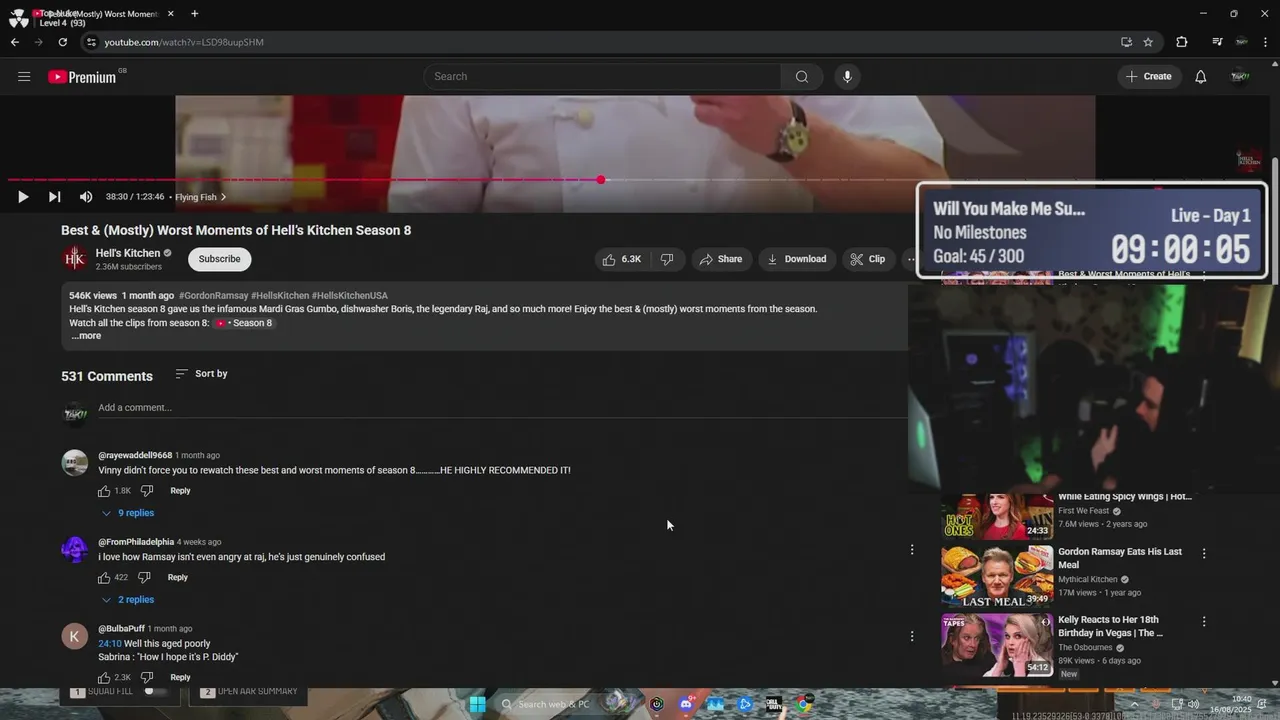Screen dimensions: 1280x720
Task: Like @FromPhiladelphia's comment
Action: (x=104, y=578)
